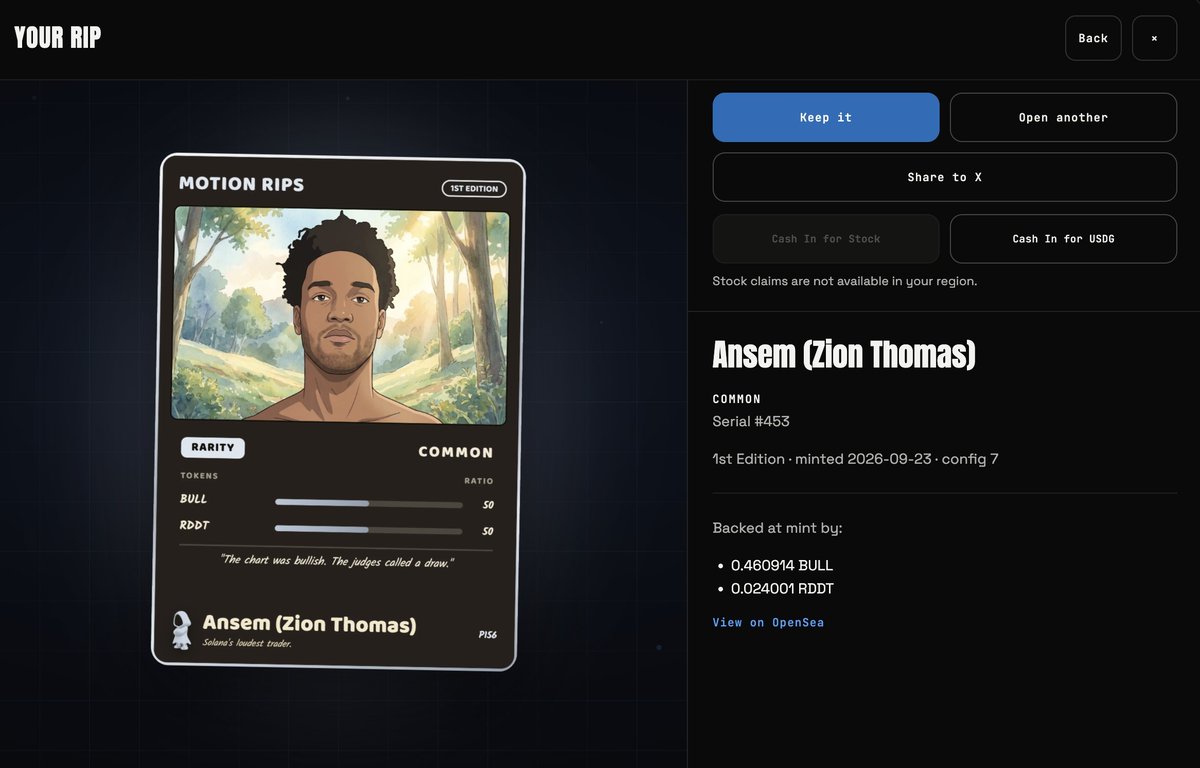Click the MOTION RIPS title on the card
Image resolution: width=1200 pixels, height=768 pixels.
(241, 184)
